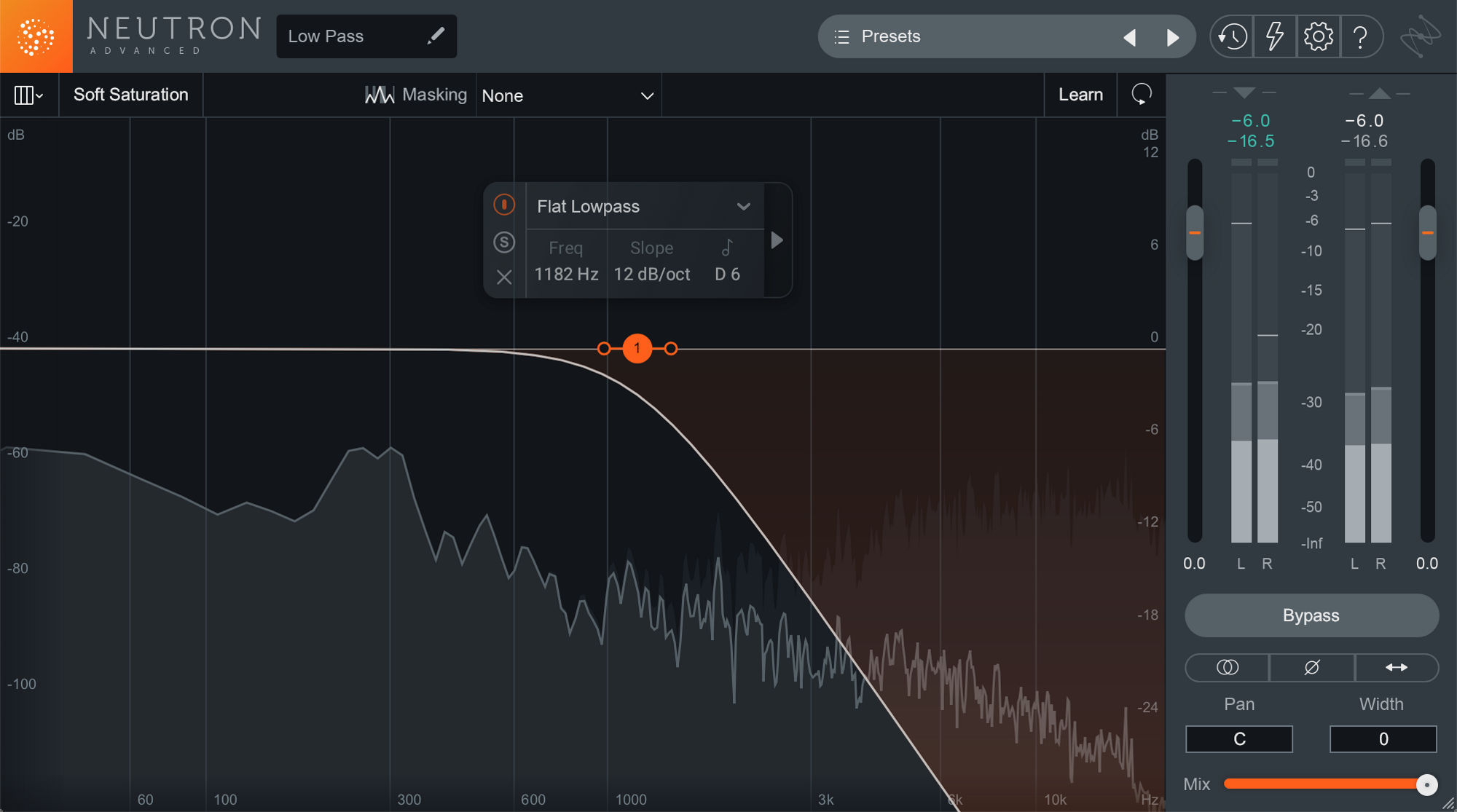
Task: Enable solo on the Flat Lowpass band
Action: (504, 242)
